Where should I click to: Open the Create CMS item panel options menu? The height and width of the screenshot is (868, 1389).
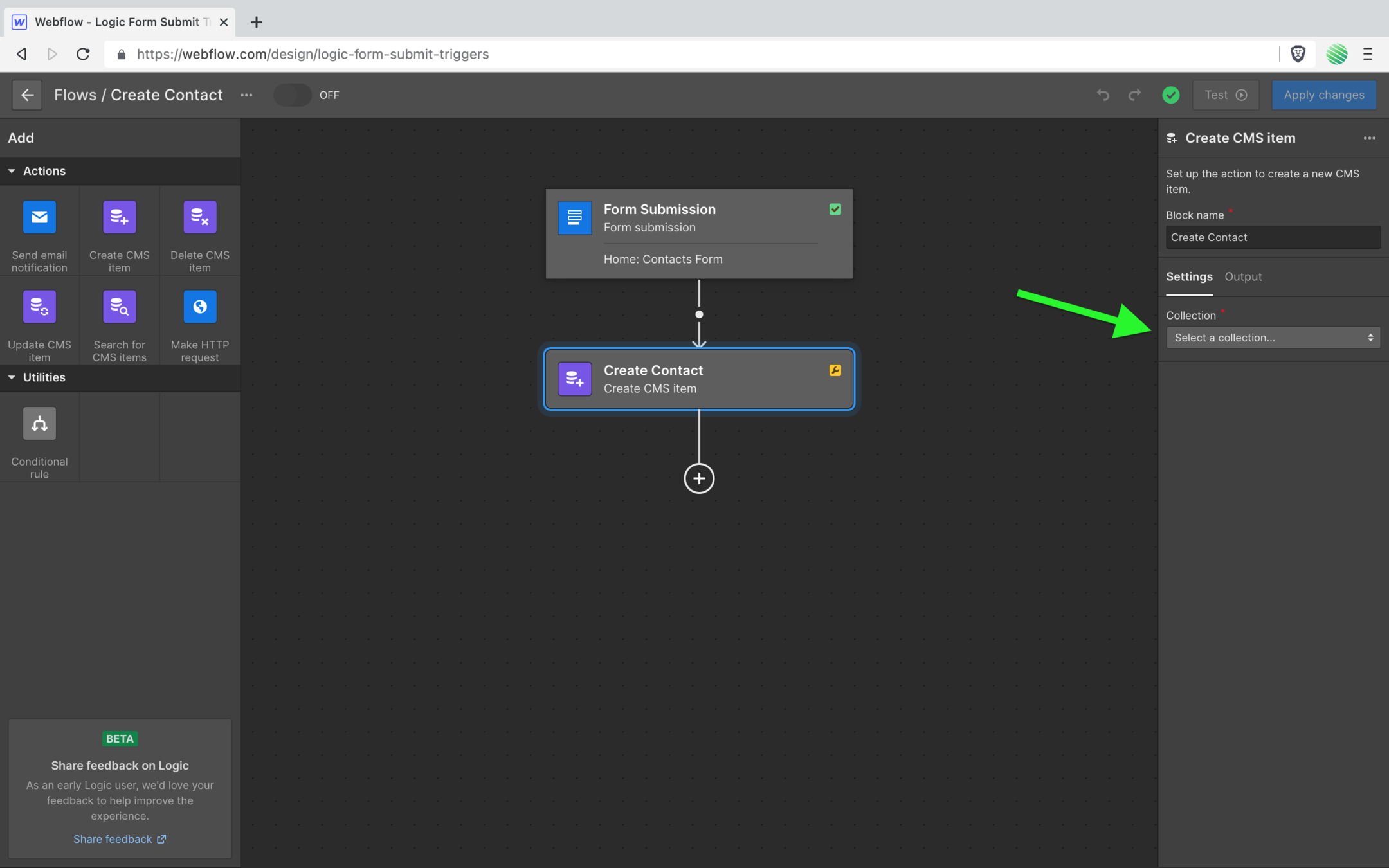point(1370,138)
